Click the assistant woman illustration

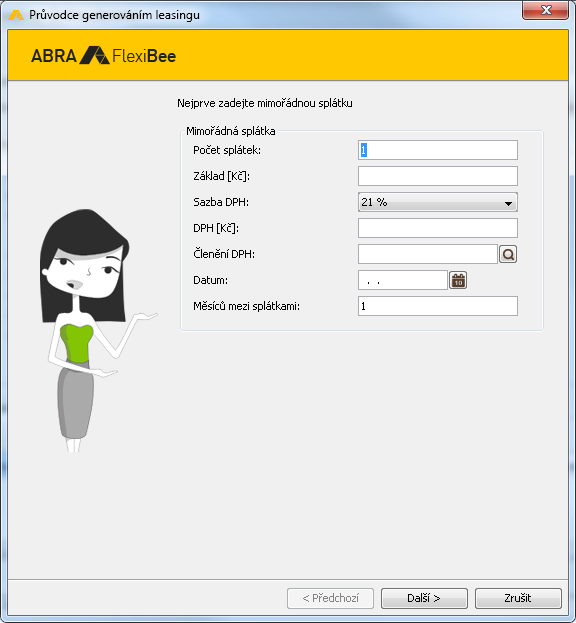[93, 330]
